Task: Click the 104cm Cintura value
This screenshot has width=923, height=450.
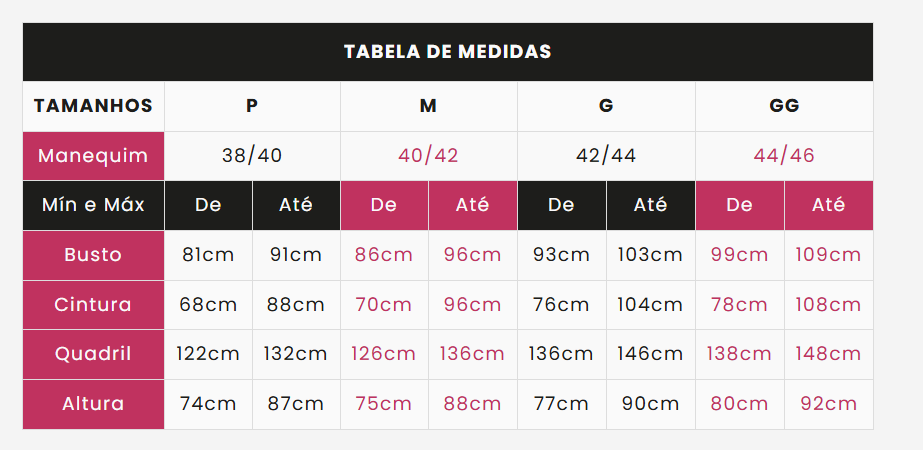Action: coord(650,305)
